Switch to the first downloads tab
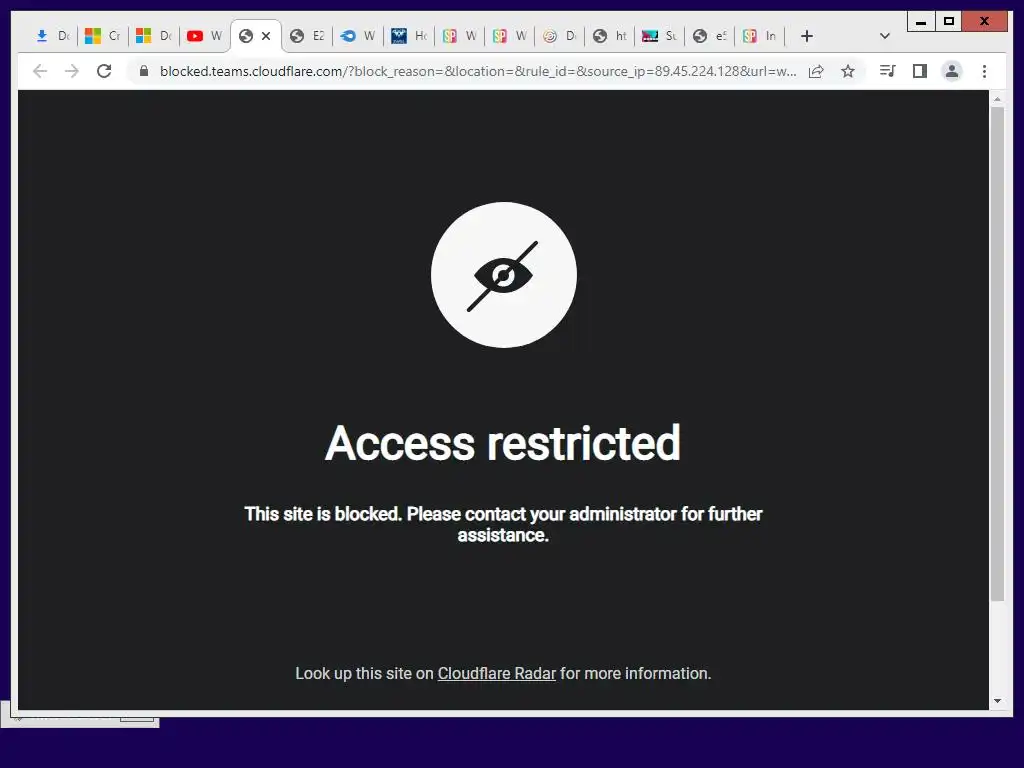The image size is (1024, 768). click(x=52, y=36)
